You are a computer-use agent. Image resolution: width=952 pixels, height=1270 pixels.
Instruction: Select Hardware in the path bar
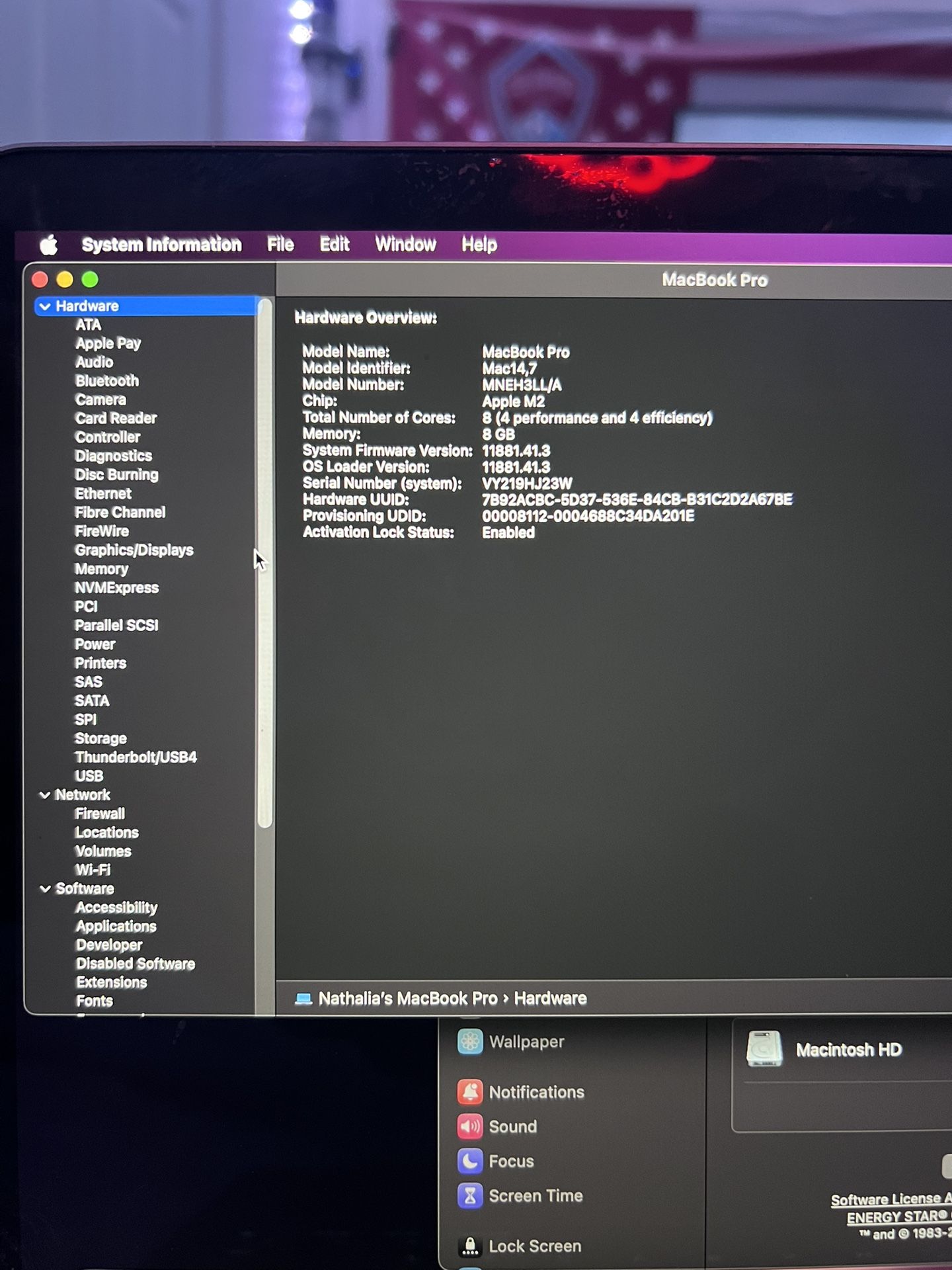551,999
